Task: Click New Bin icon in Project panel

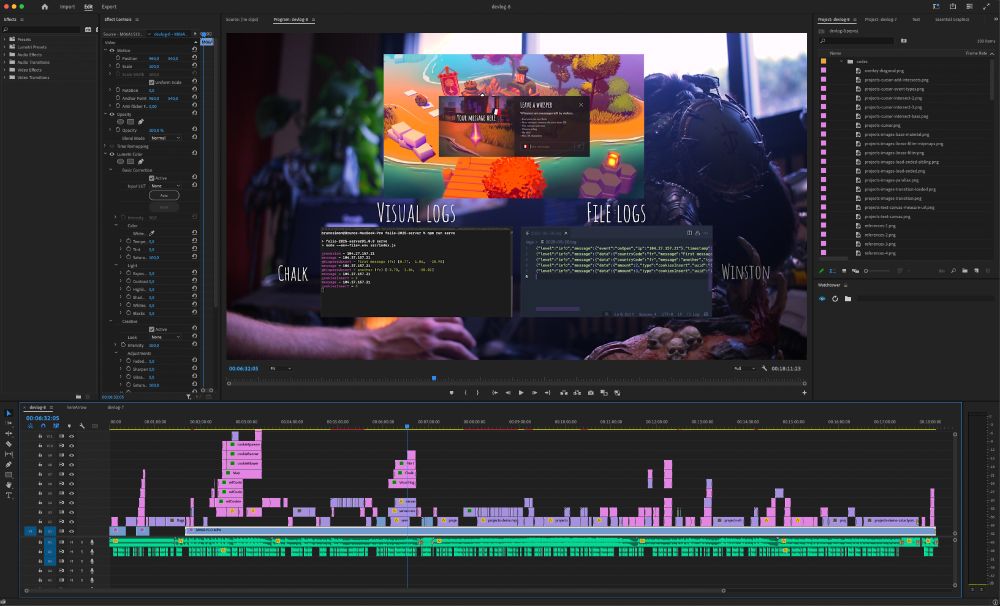Action: 965,271
